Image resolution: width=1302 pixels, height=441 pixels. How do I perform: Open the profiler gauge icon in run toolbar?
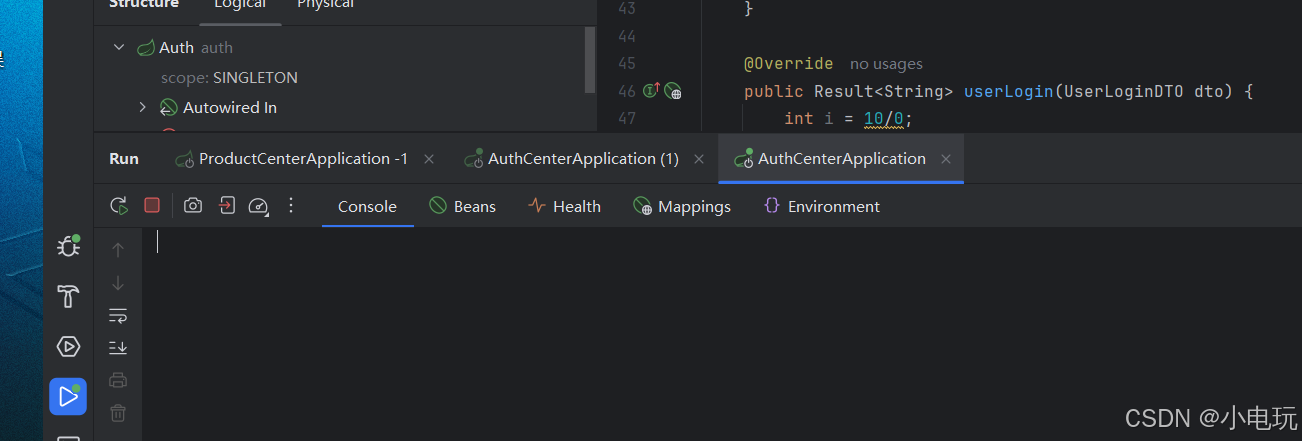tap(258, 206)
